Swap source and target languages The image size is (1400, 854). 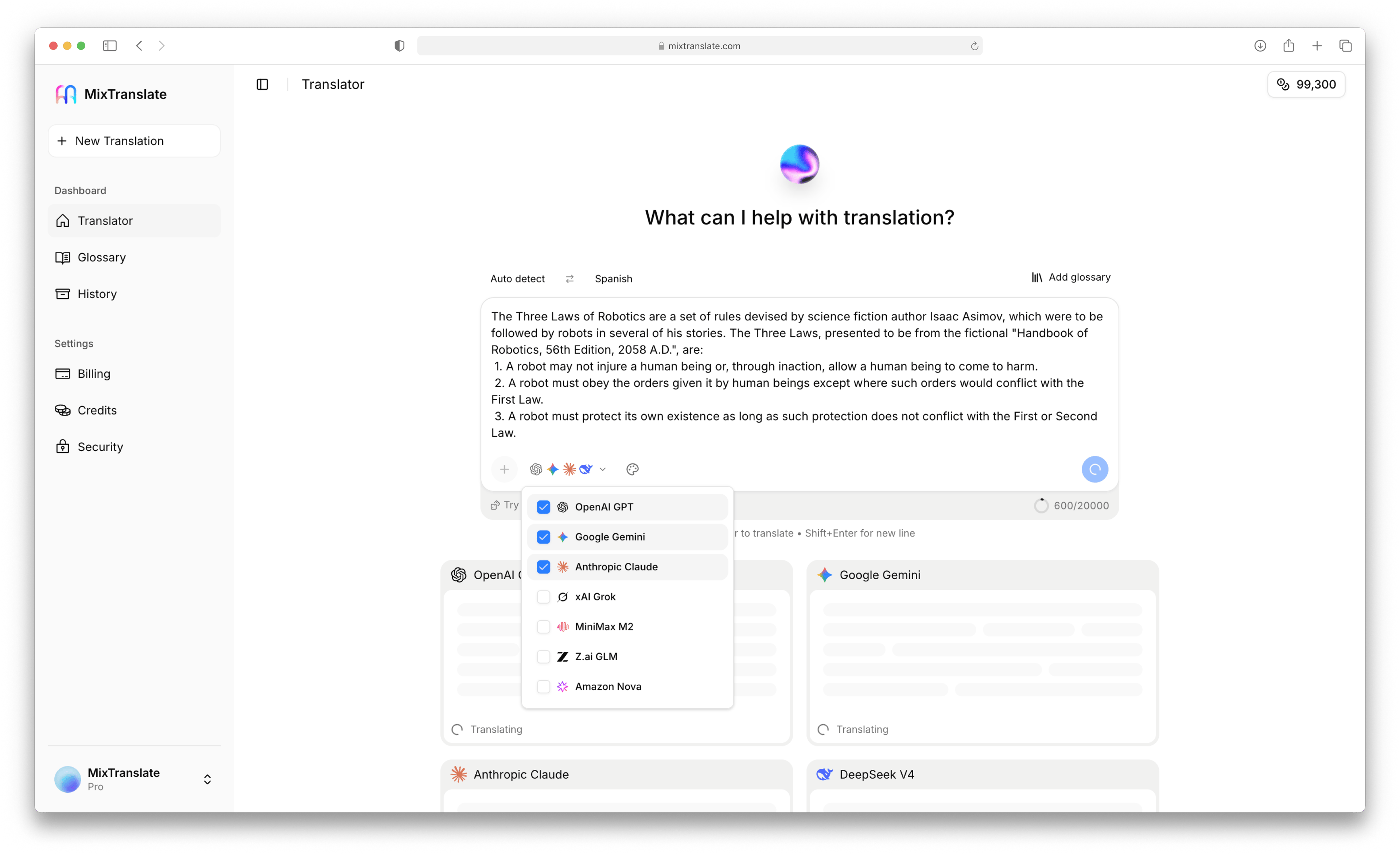(x=569, y=278)
